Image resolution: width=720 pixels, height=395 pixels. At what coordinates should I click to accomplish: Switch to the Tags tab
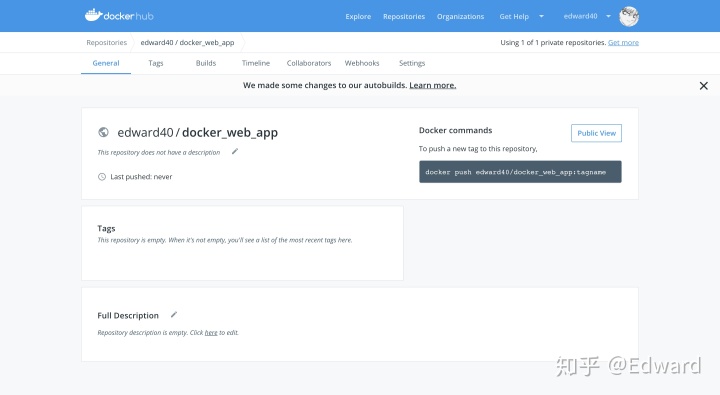click(156, 63)
